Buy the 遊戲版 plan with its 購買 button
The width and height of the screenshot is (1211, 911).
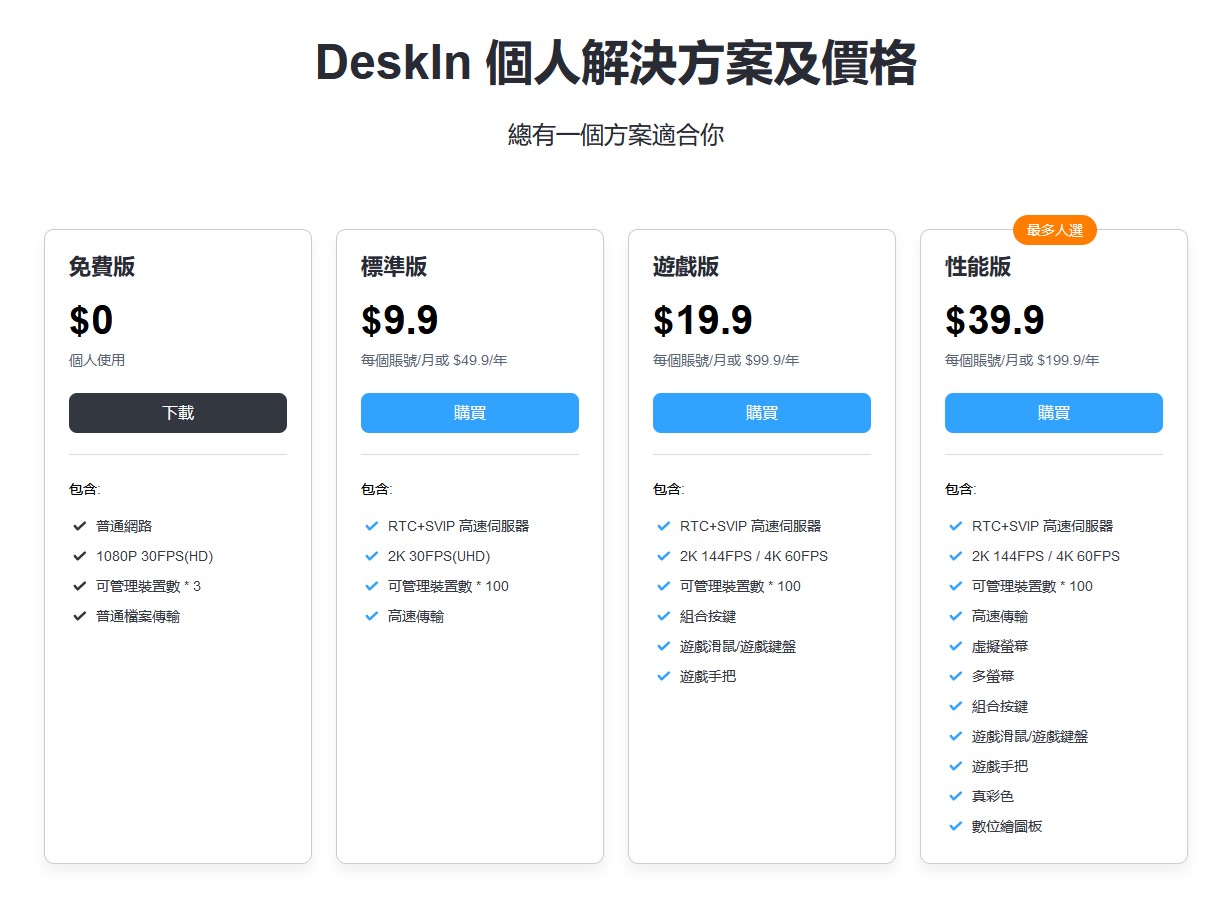762,413
